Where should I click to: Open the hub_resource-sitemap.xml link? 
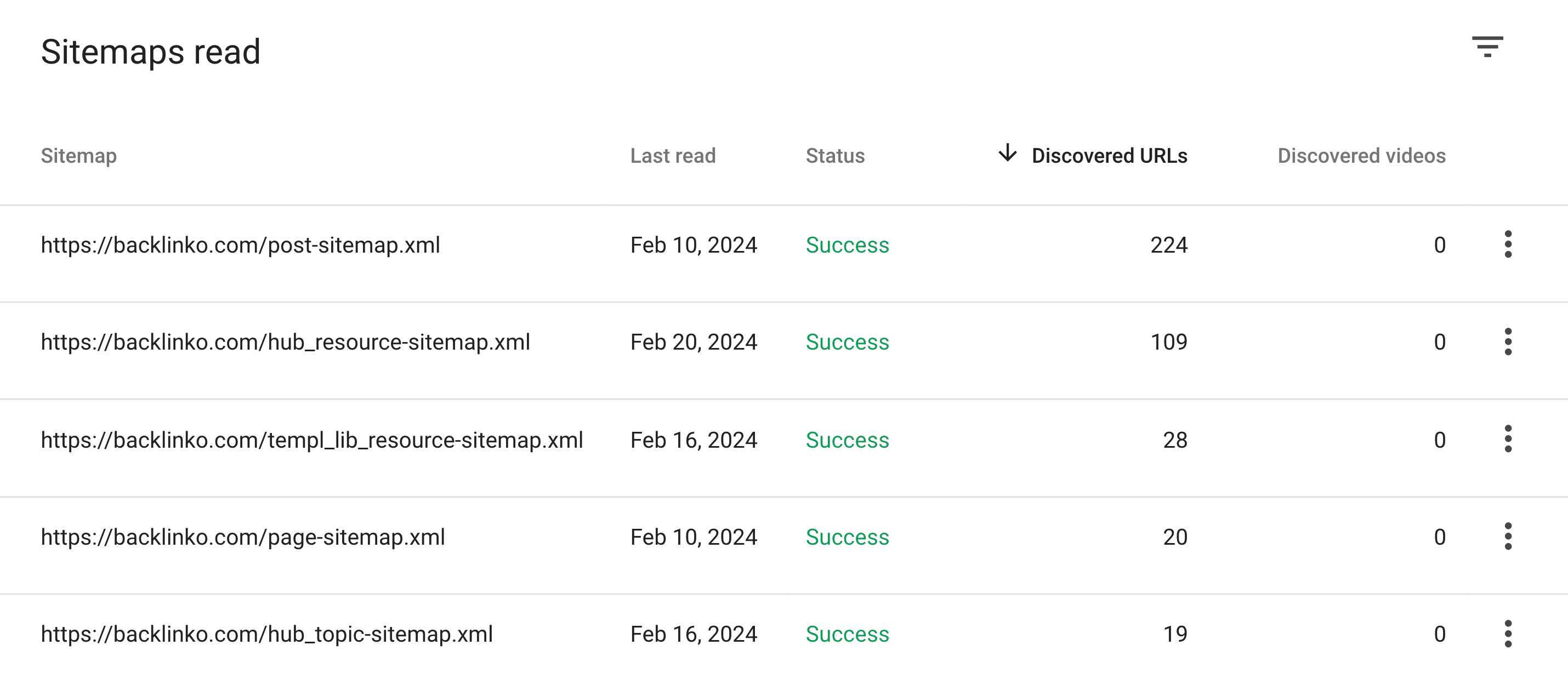click(286, 342)
